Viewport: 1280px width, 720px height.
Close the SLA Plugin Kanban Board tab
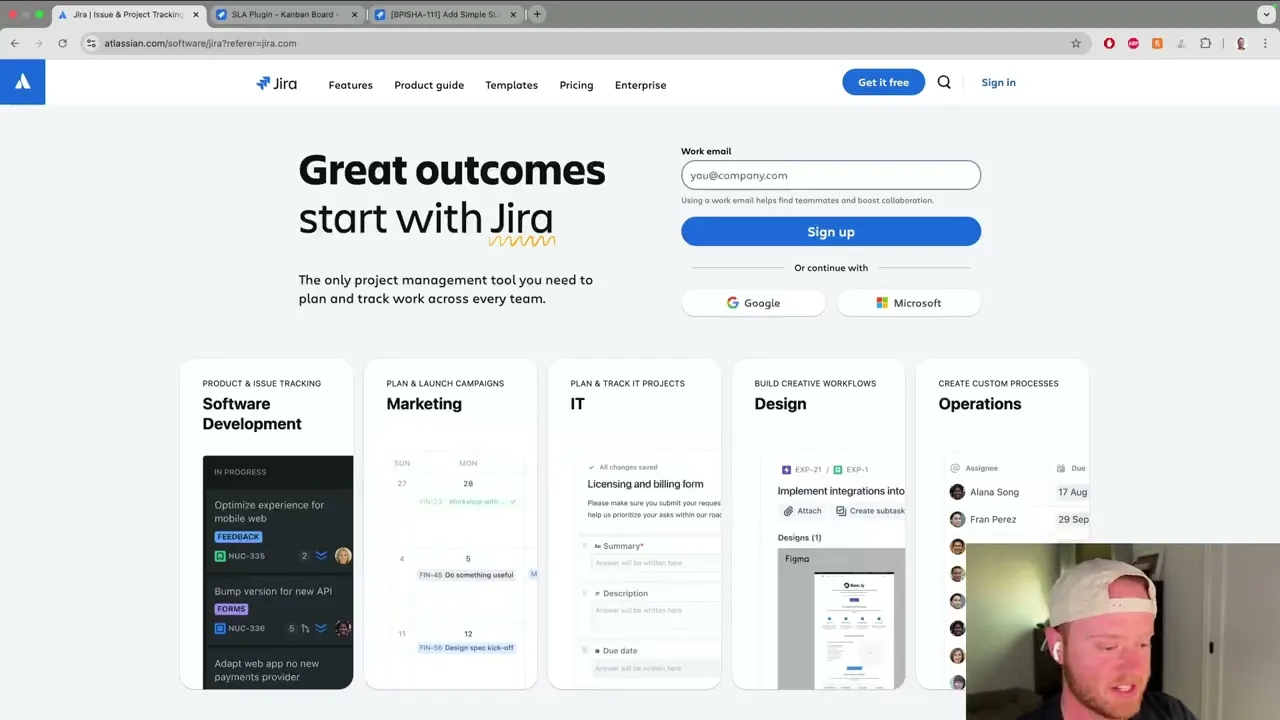(355, 14)
